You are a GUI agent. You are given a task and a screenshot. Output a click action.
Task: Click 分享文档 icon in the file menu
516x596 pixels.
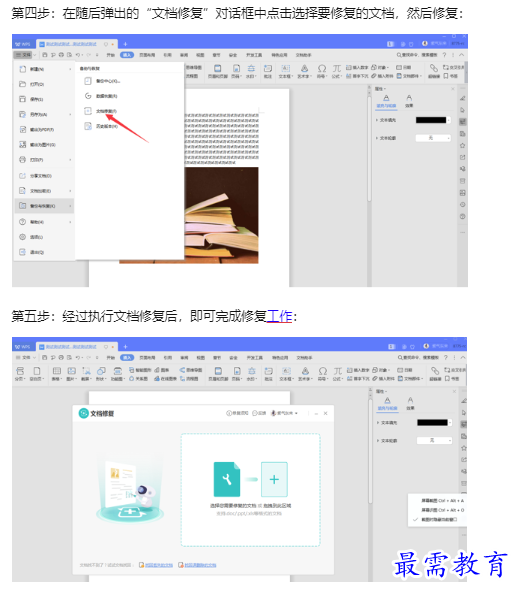[23, 176]
